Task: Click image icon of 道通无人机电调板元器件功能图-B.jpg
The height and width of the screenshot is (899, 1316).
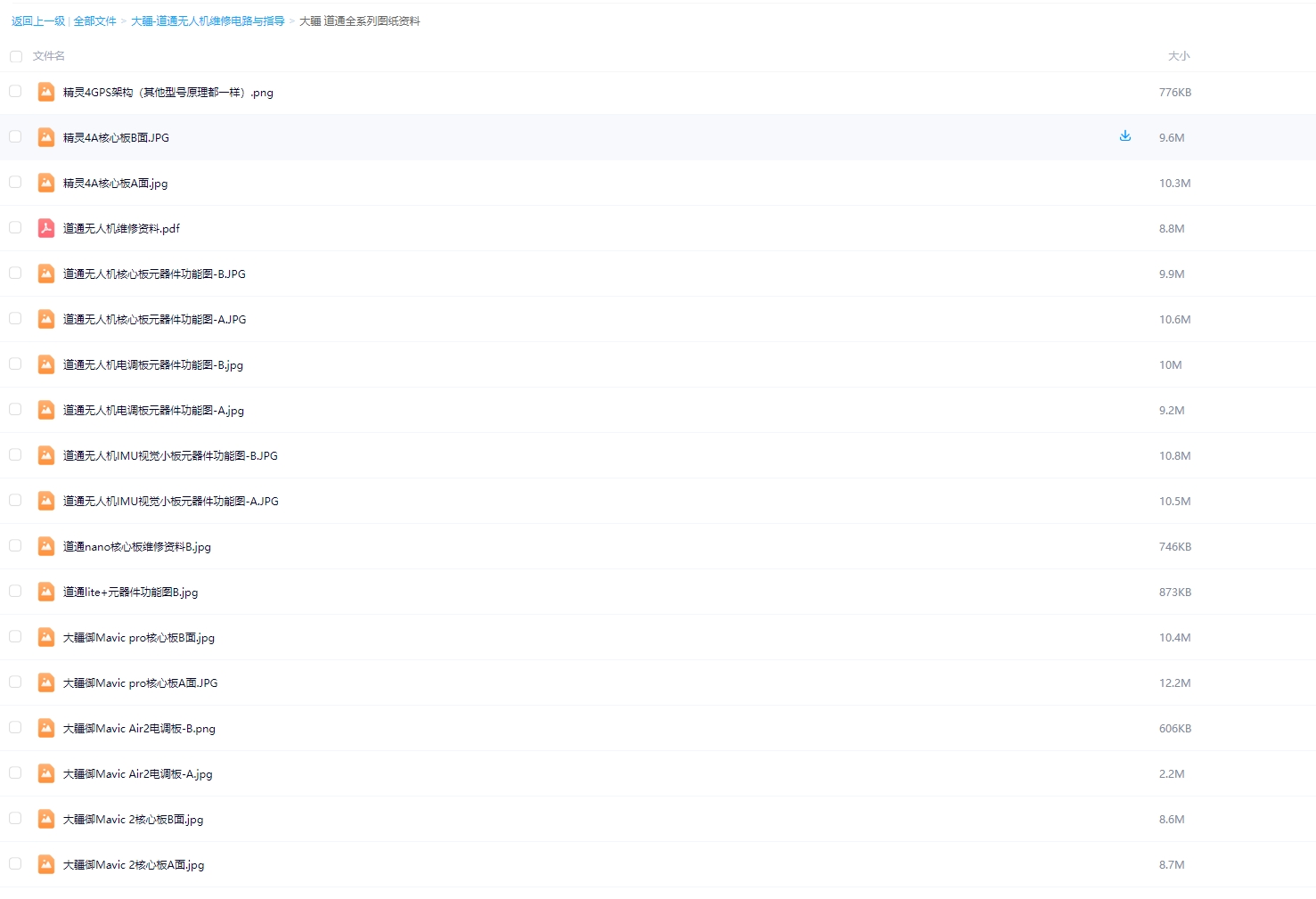Action: pos(46,364)
